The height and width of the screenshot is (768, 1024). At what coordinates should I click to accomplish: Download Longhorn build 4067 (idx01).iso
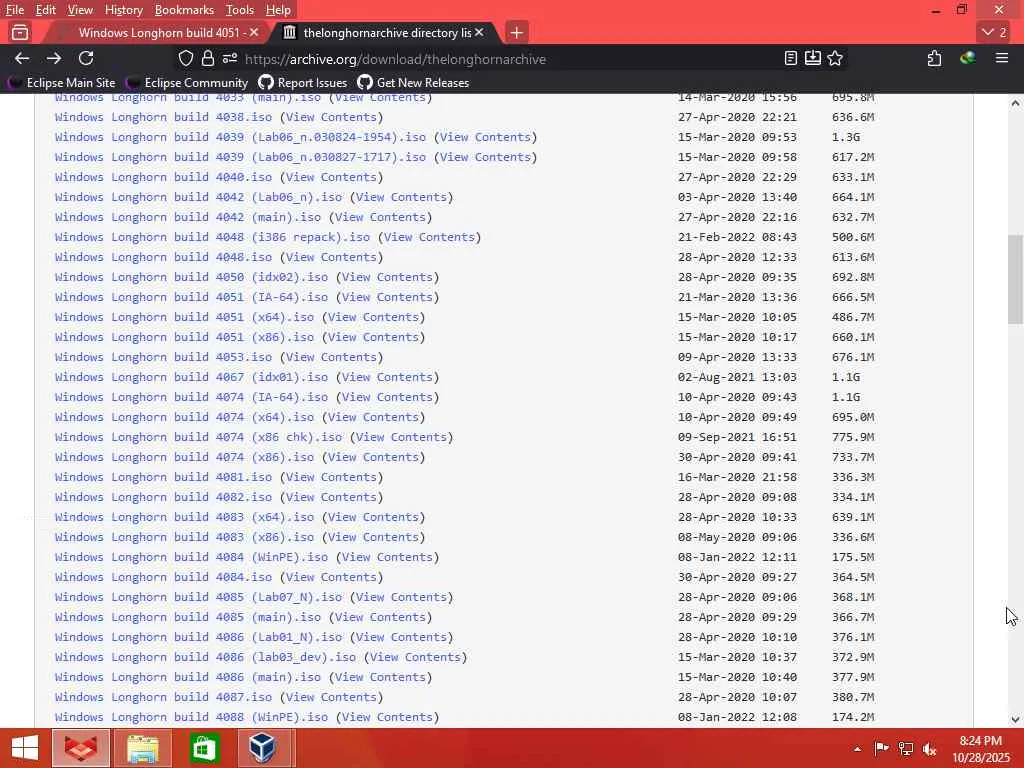[191, 377]
